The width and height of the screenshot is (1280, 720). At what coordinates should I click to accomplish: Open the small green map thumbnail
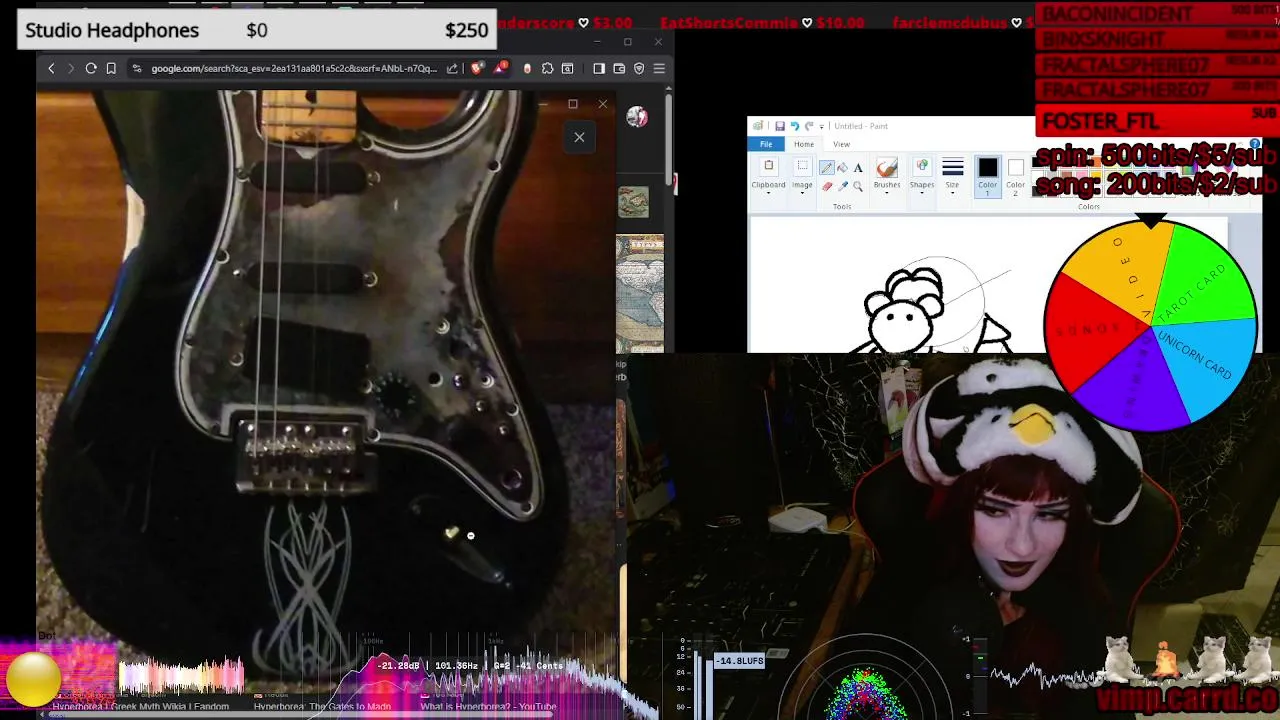point(633,202)
